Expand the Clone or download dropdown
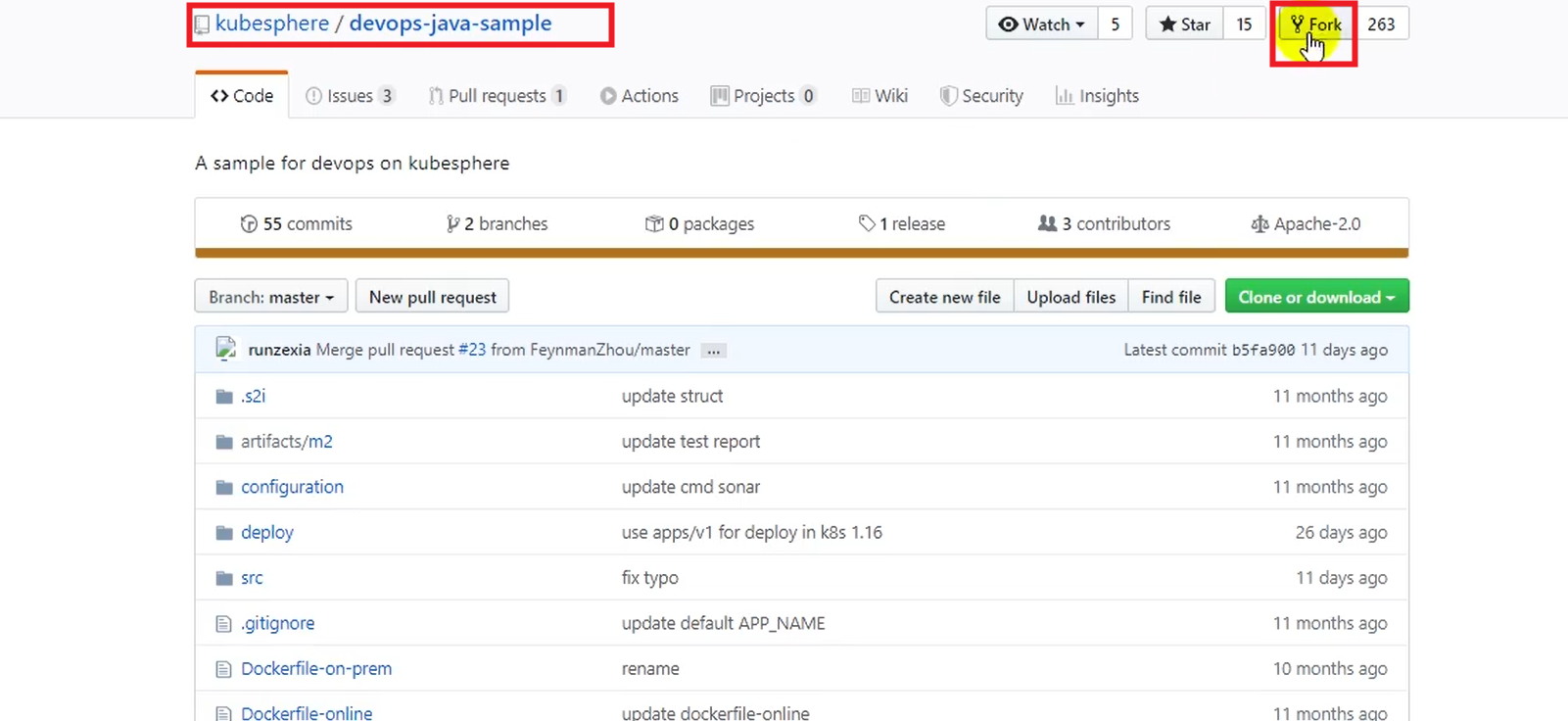This screenshot has width=1568, height=721. click(1316, 297)
